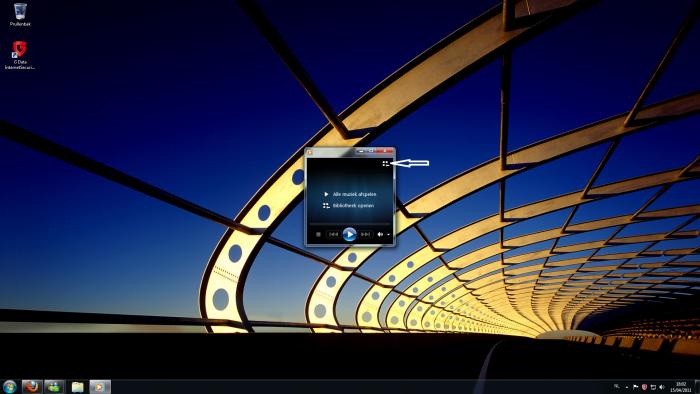Viewport: 700px width, 394px height.
Task: Click the seek bar in Media Player
Action: [350, 223]
